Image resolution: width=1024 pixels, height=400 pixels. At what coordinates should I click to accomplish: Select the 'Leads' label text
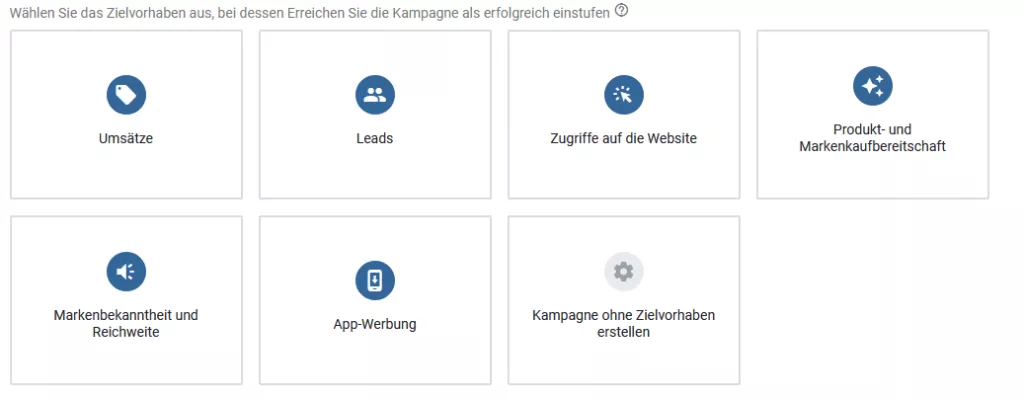point(375,139)
